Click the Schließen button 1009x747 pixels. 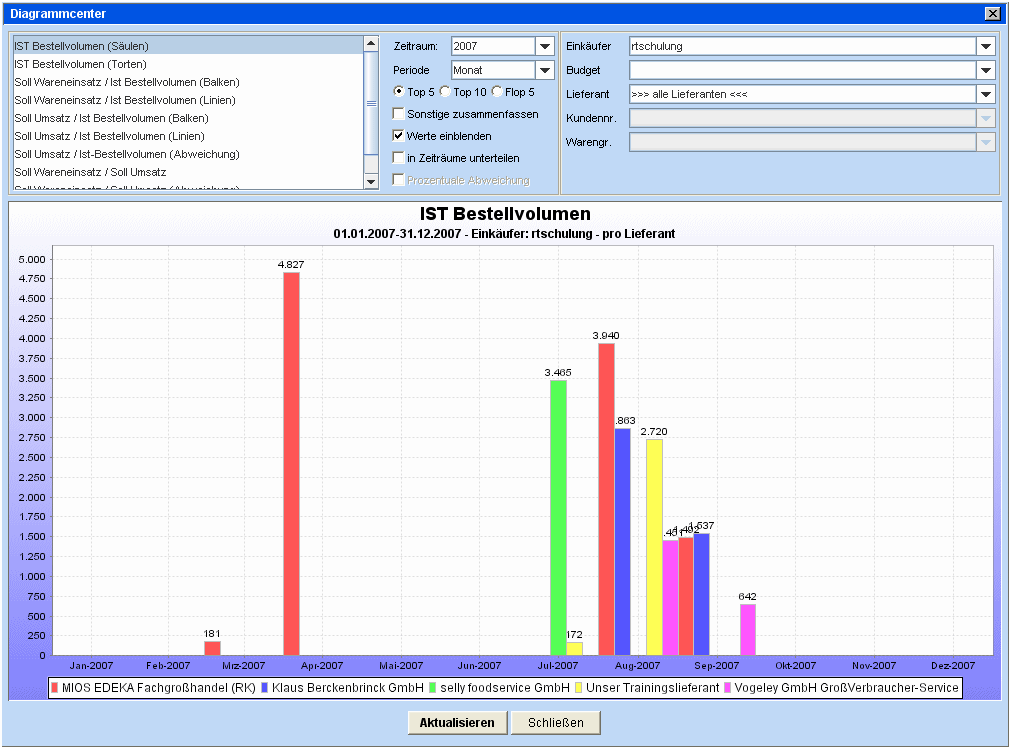coord(555,723)
